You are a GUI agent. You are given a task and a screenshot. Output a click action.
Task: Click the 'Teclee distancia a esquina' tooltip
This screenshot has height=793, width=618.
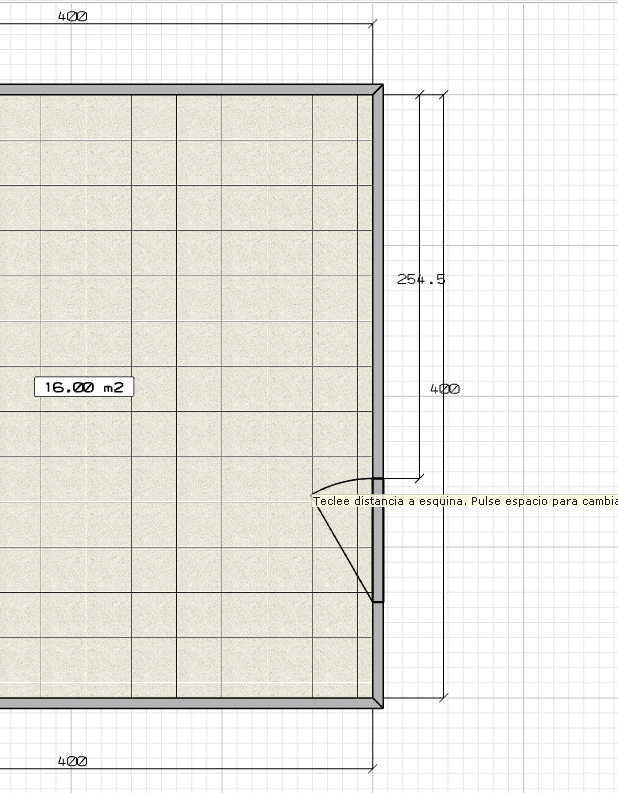(465, 501)
